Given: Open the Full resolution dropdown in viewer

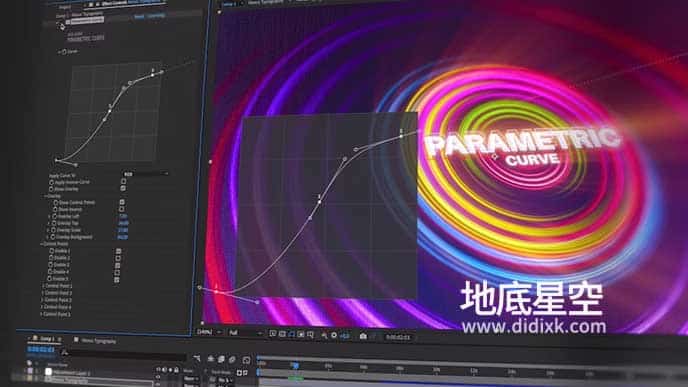Looking at the screenshot, I should coord(245,333).
